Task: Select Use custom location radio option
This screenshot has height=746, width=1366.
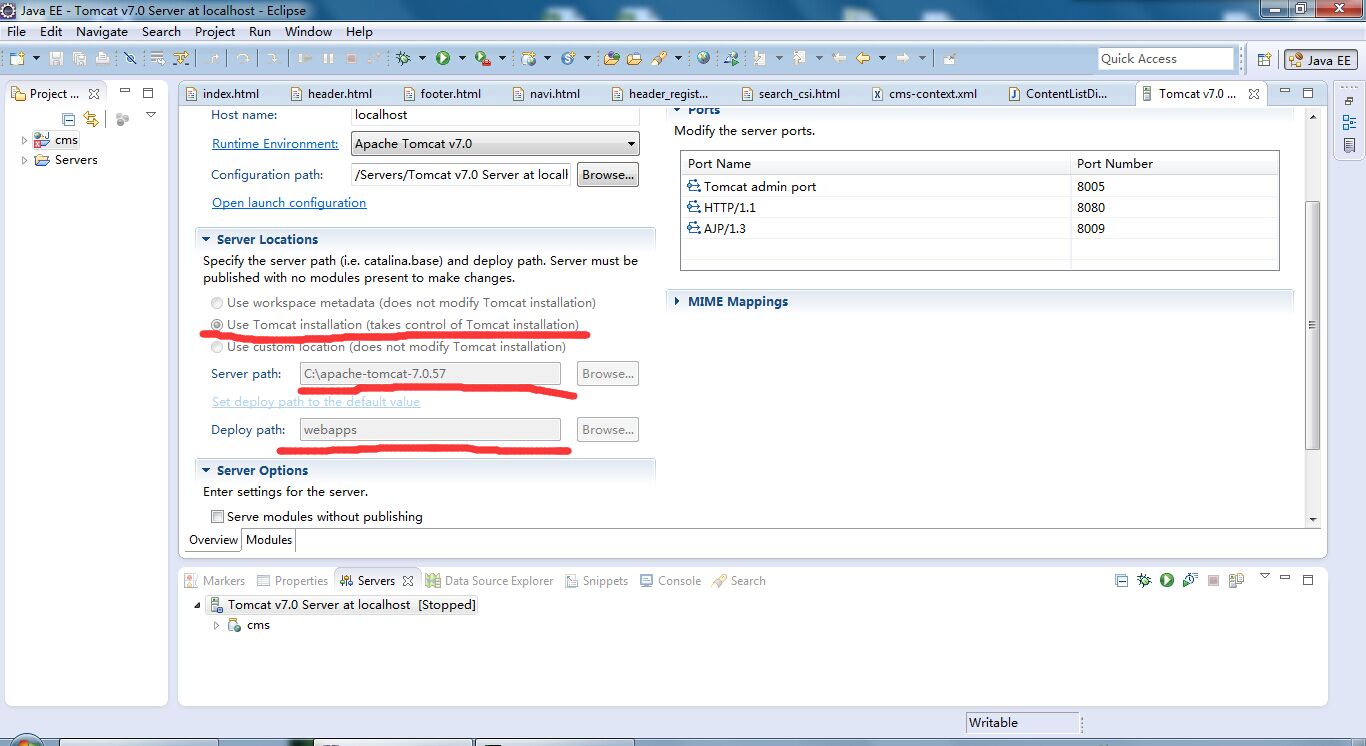Action: tap(217, 347)
